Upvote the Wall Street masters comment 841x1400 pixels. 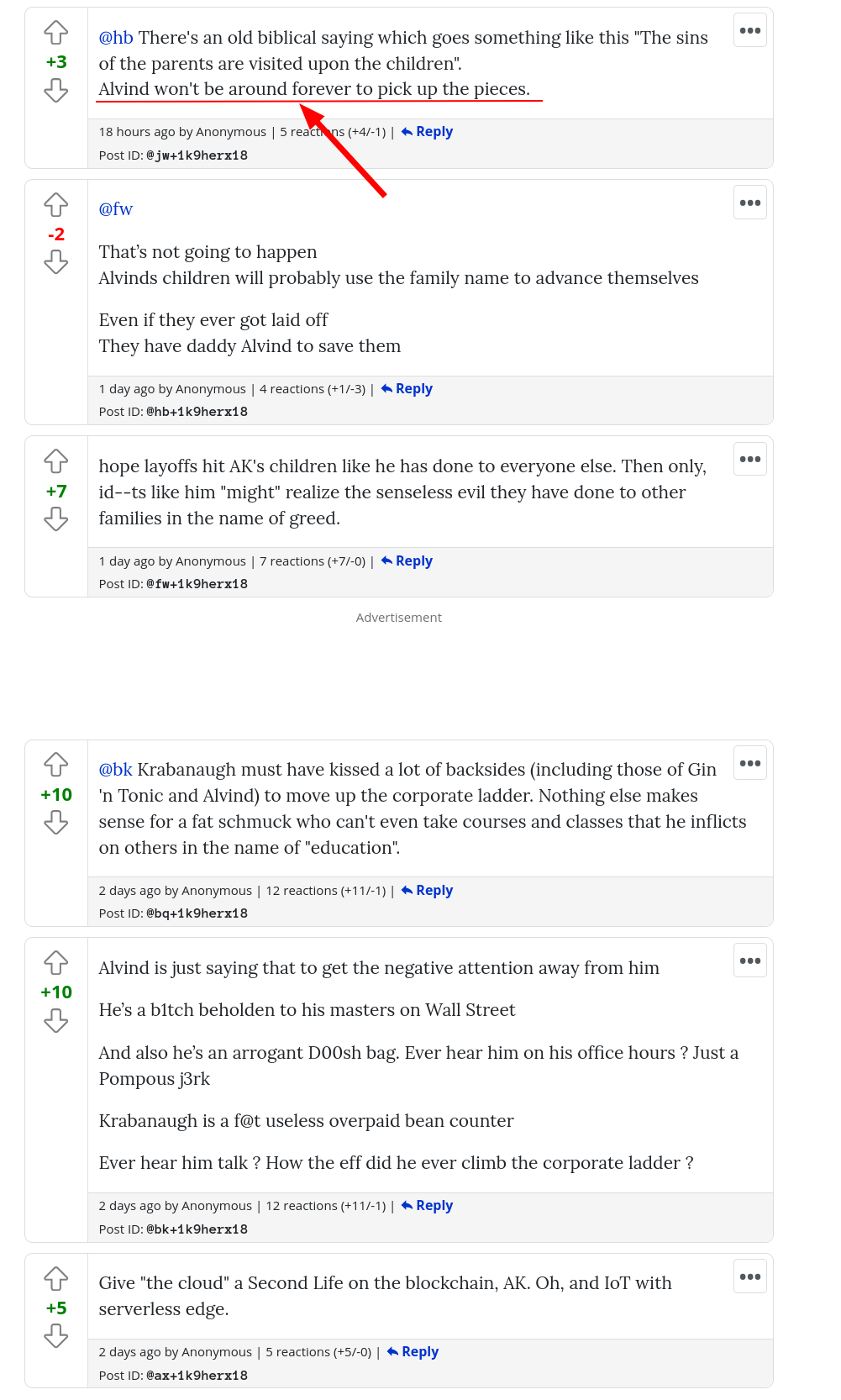click(x=56, y=962)
